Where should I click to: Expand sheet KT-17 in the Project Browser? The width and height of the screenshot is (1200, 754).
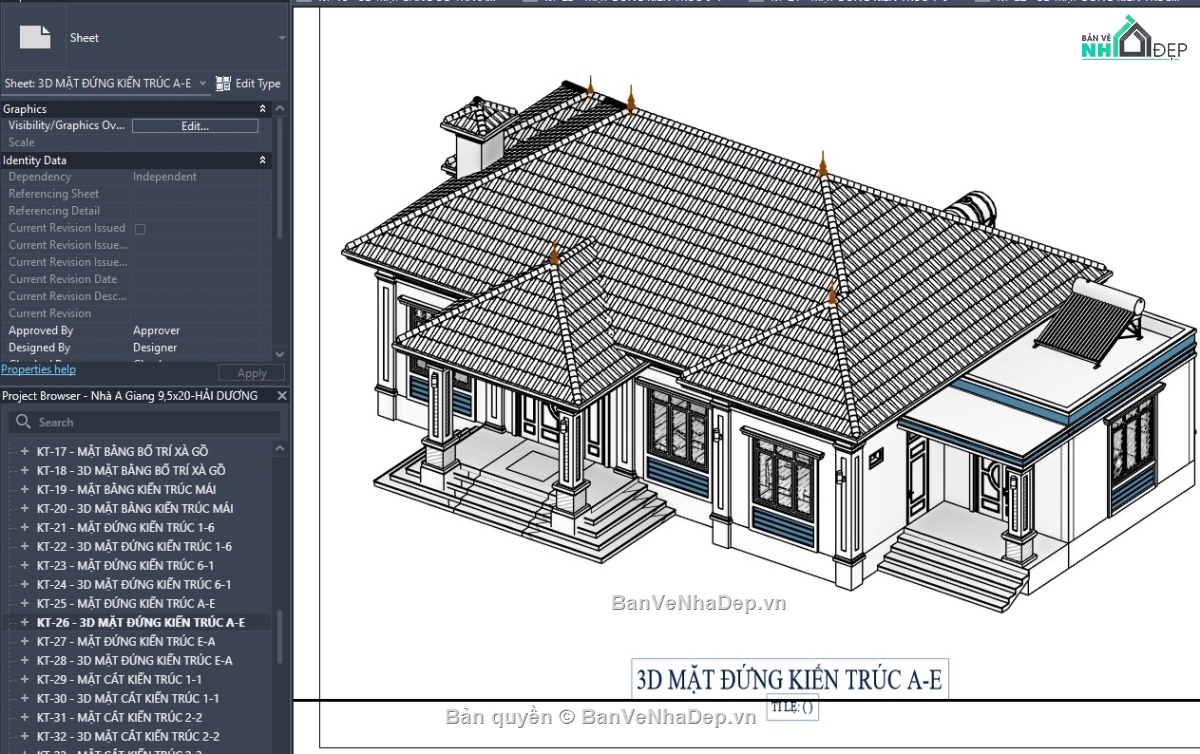[x=25, y=452]
